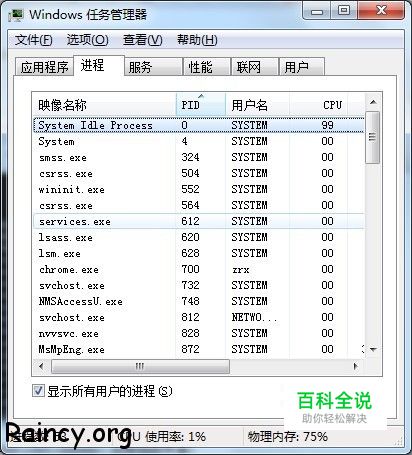Click PID 872 cell
Image resolution: width=412 pixels, height=455 pixels.
click(x=190, y=349)
